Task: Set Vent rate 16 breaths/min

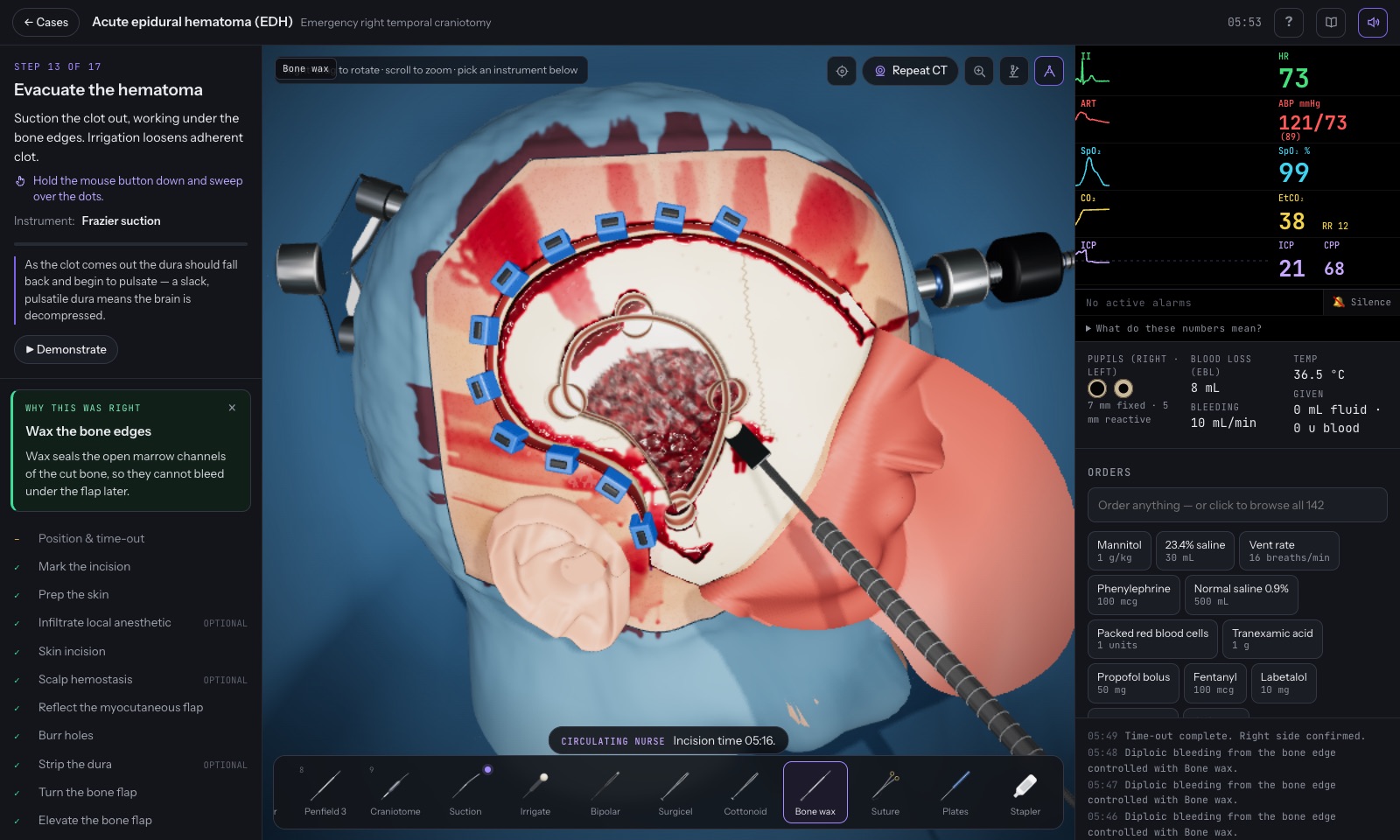Action: 1289,550
